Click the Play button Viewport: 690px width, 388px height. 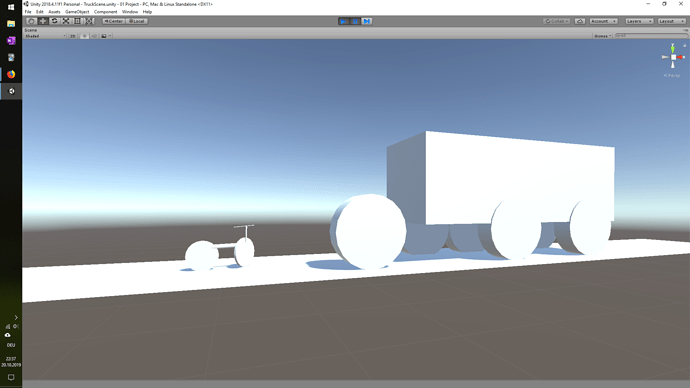344,21
